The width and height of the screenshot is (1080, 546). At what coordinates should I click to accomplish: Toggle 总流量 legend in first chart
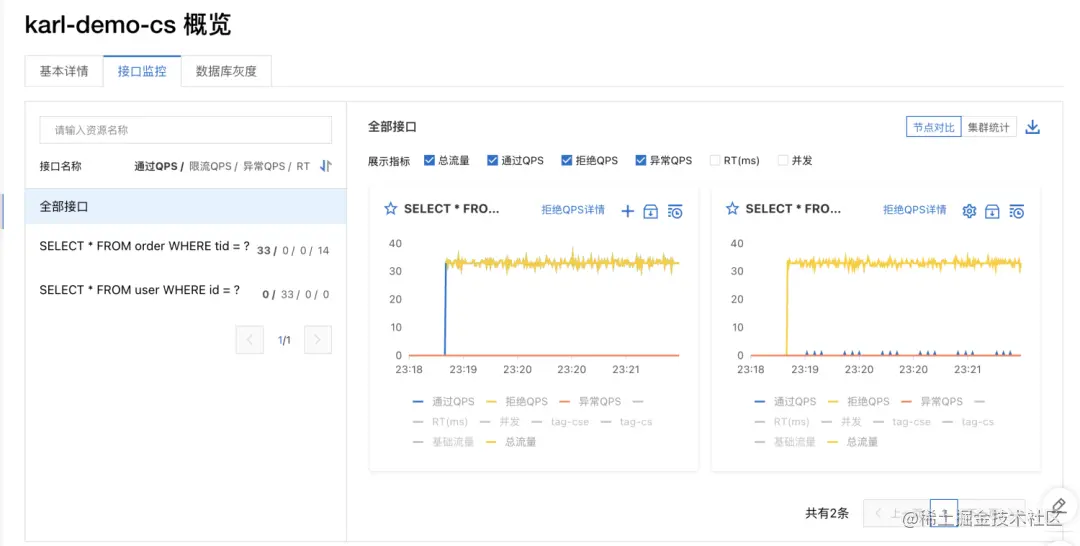pyautogui.click(x=511, y=442)
